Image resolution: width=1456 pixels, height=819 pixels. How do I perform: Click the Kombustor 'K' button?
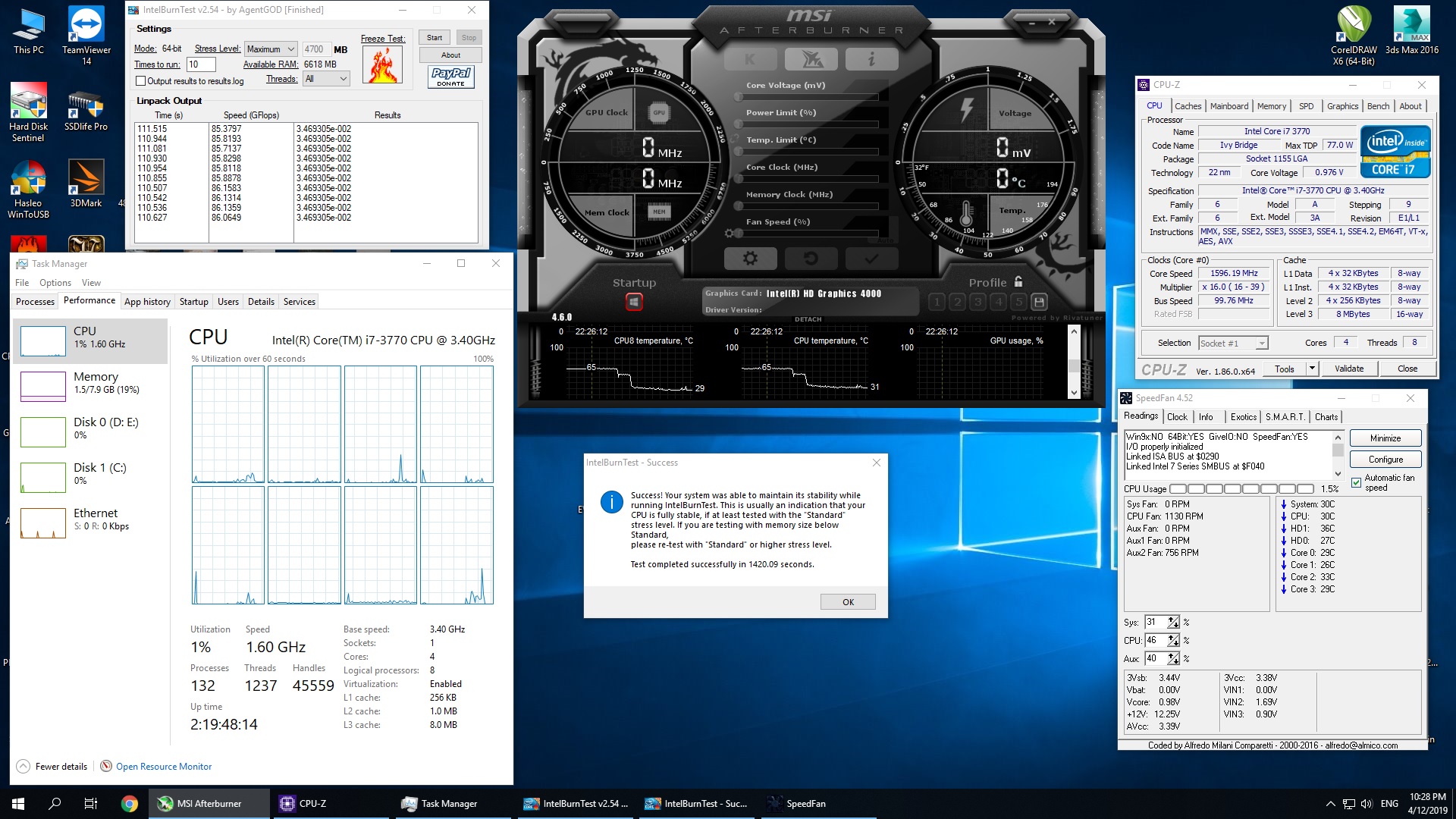(x=750, y=59)
